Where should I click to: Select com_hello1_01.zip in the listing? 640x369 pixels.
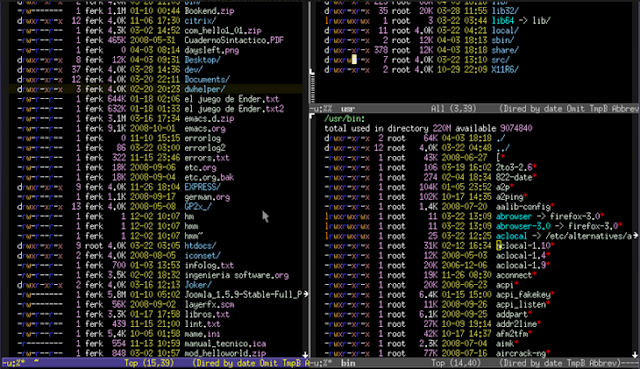(222, 31)
